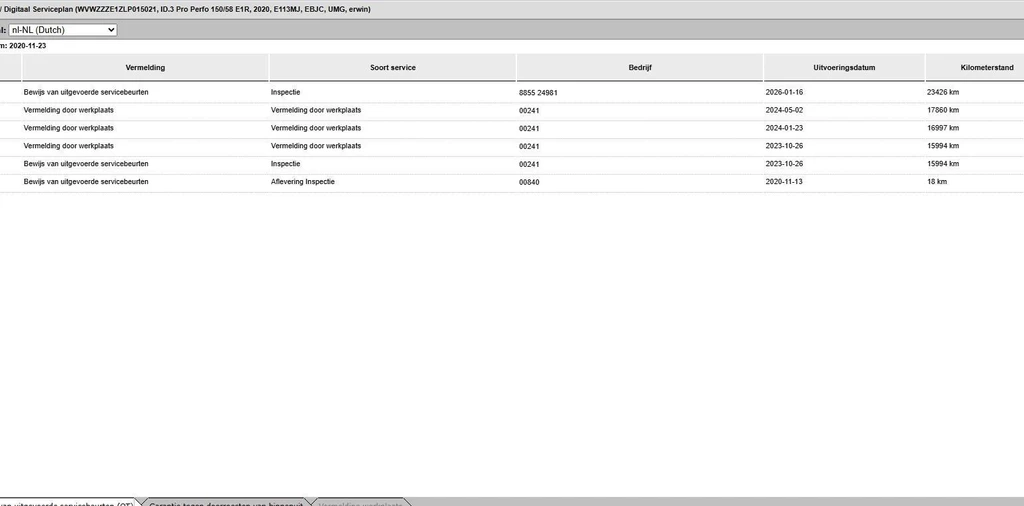Click company number 8855 24981
Screen dimensions: 1024x506
(x=538, y=93)
